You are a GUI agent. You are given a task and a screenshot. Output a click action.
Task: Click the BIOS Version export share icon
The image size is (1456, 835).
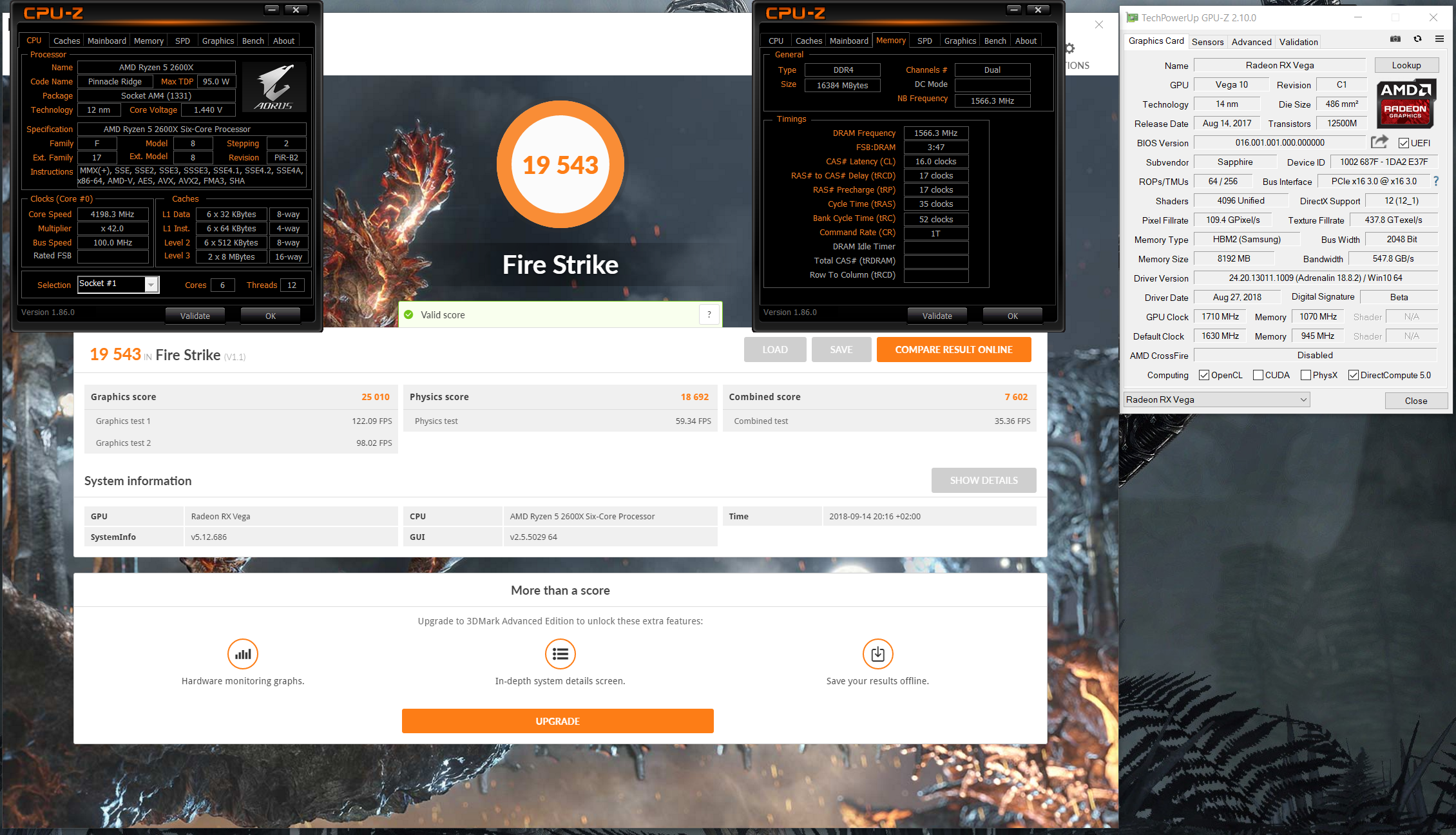tap(1379, 142)
